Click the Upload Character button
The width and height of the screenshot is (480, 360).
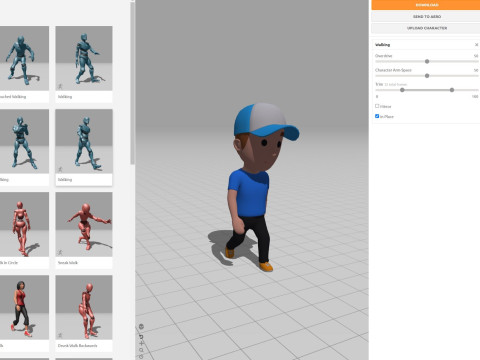426,28
